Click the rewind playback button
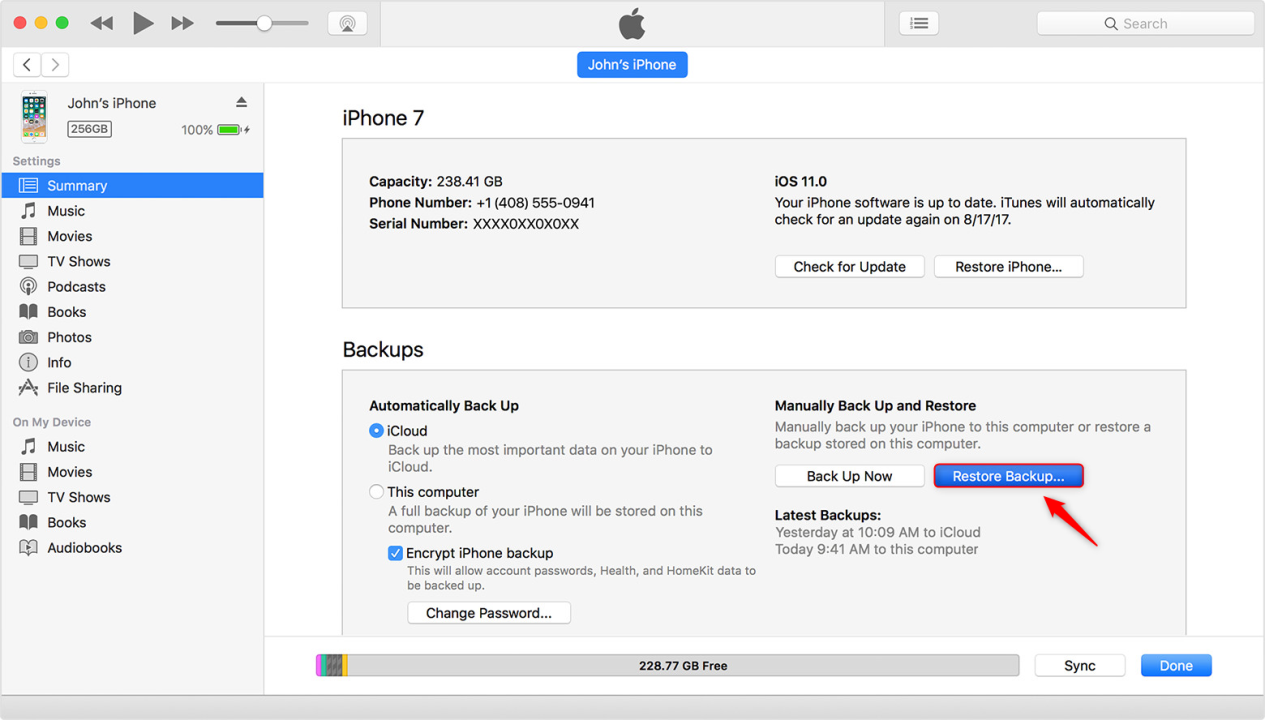 pyautogui.click(x=101, y=23)
